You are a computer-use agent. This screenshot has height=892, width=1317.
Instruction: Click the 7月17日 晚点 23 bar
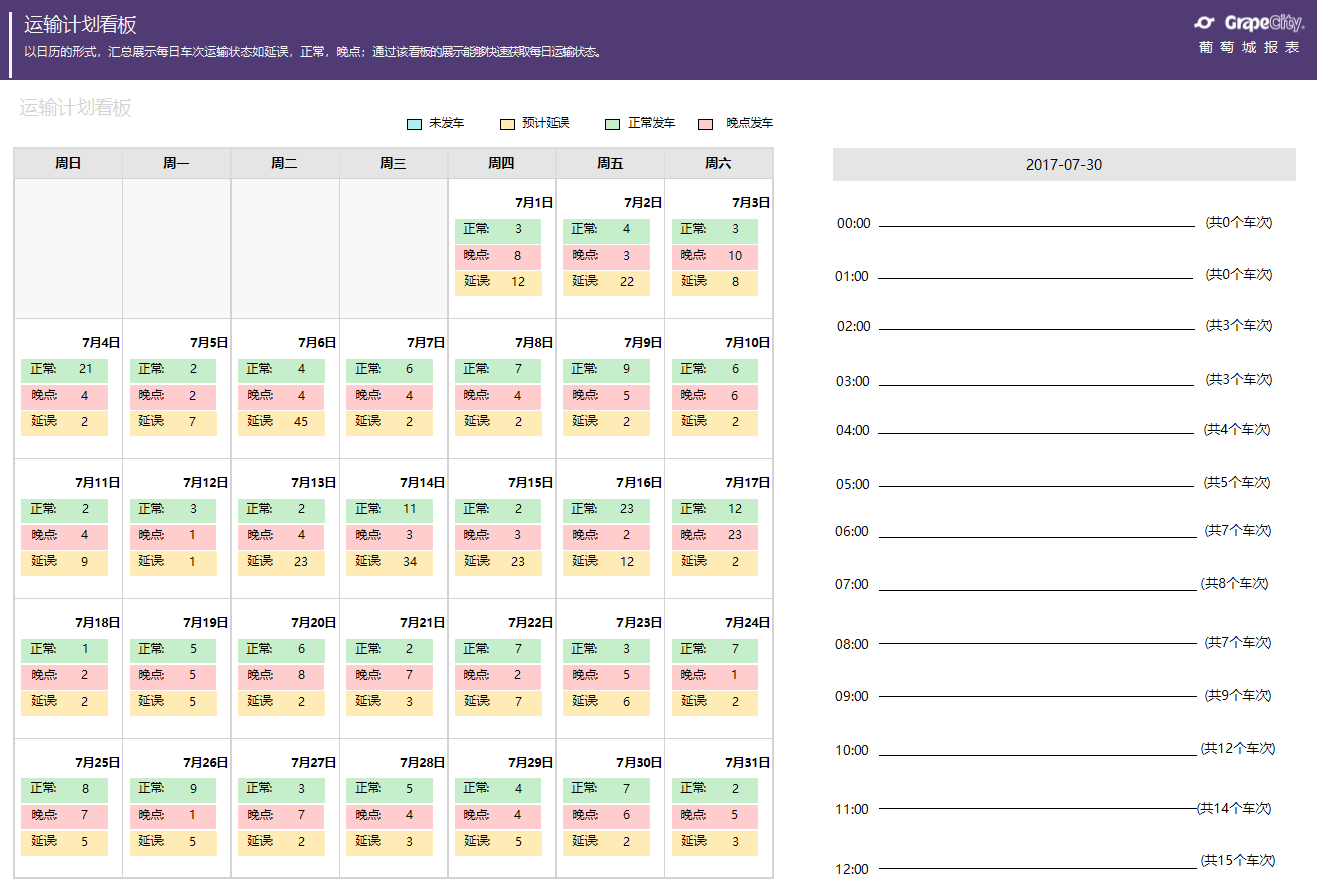[715, 536]
